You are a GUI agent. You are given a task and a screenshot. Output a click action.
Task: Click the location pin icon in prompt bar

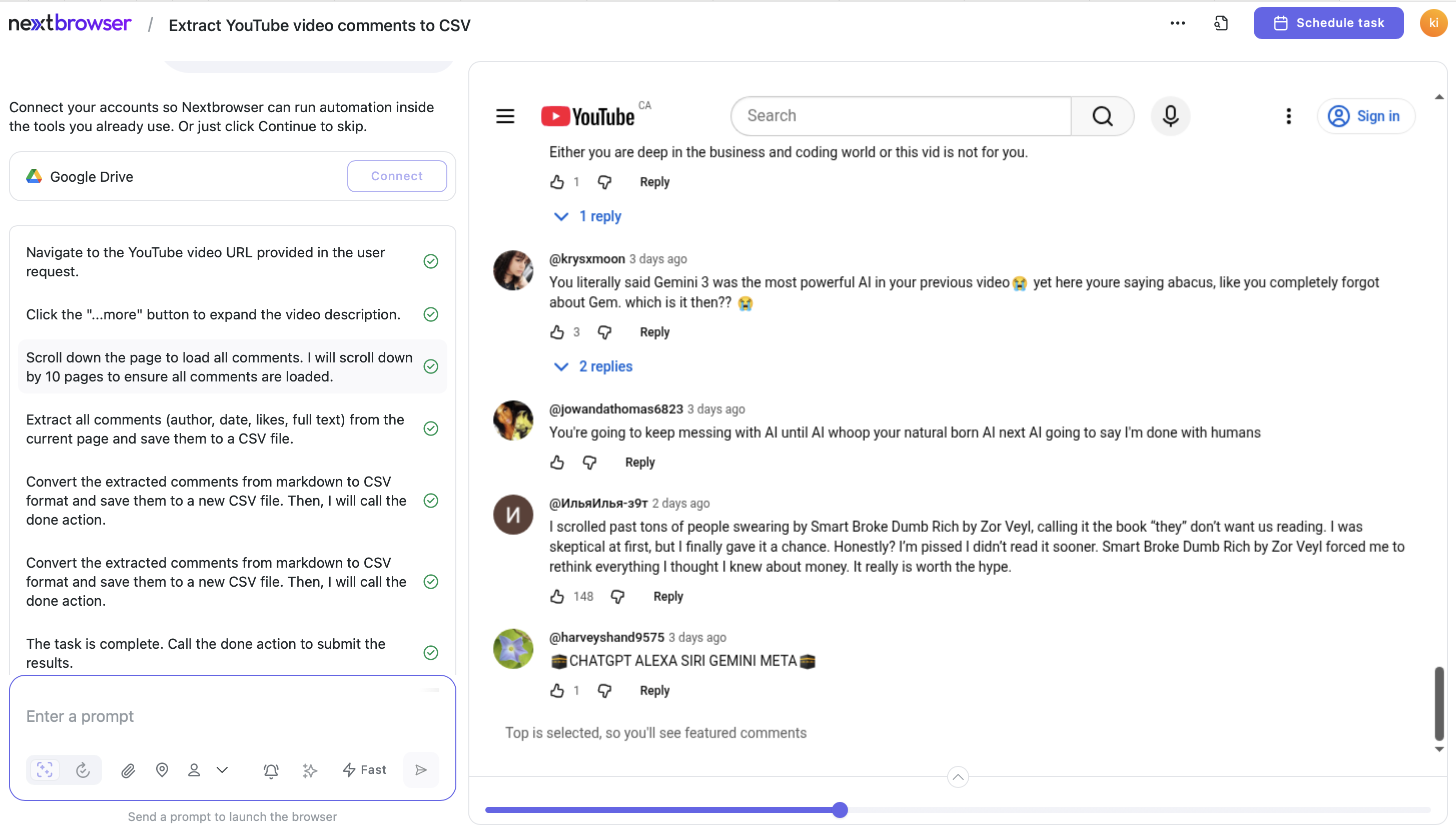pyautogui.click(x=162, y=770)
